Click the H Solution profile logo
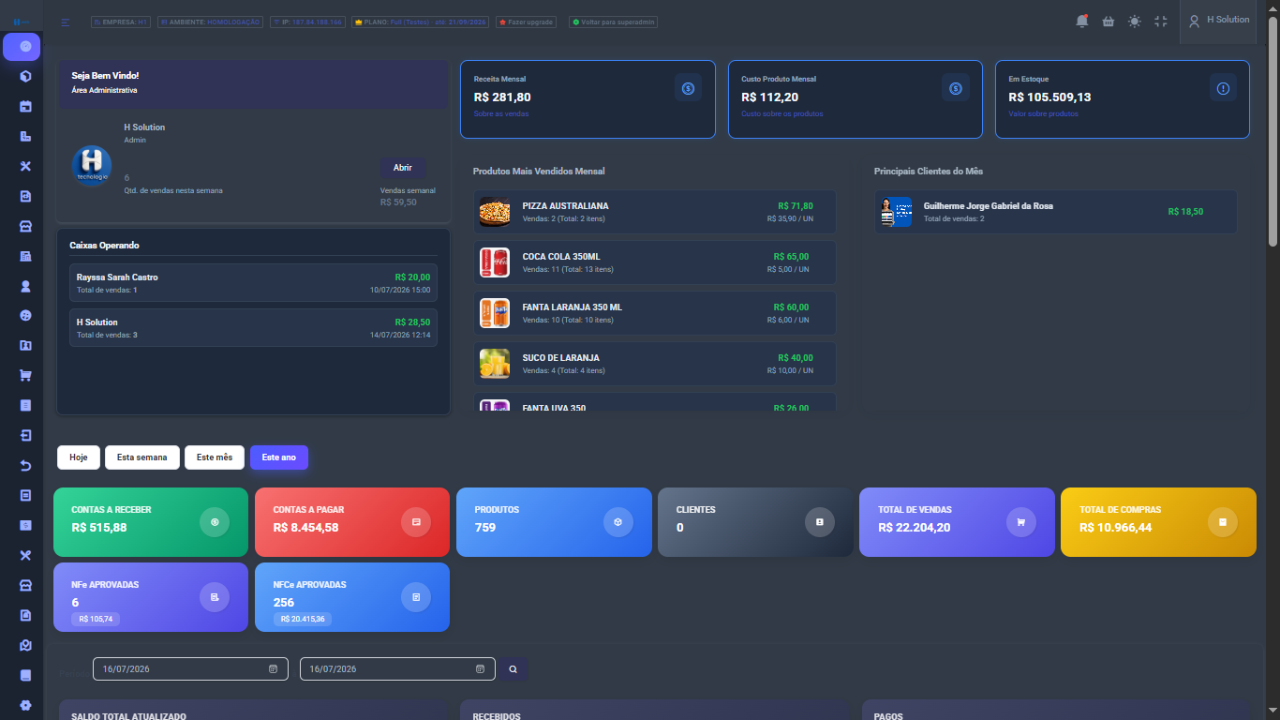Viewport: 1280px width, 720px height. pyautogui.click(x=92, y=165)
